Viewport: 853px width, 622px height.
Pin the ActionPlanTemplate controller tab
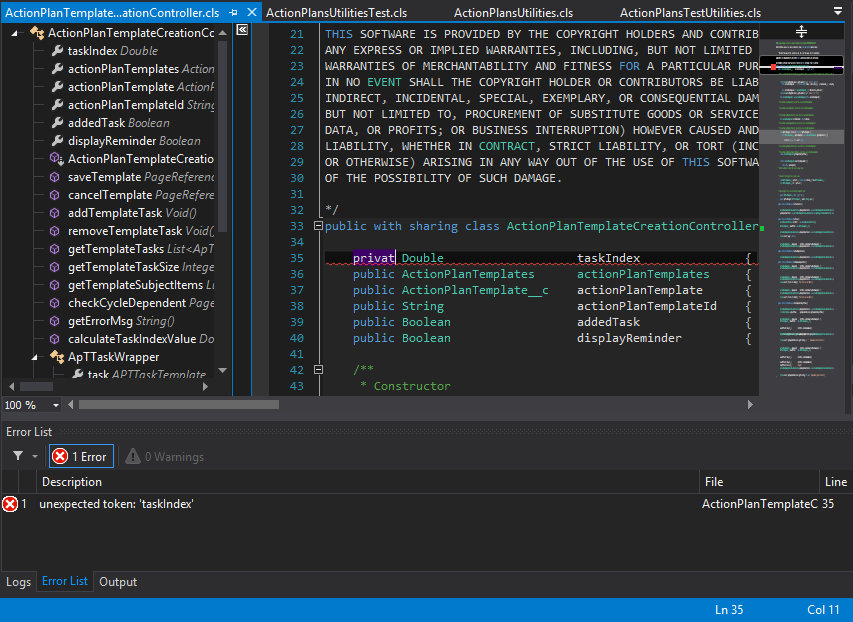pyautogui.click(x=233, y=12)
